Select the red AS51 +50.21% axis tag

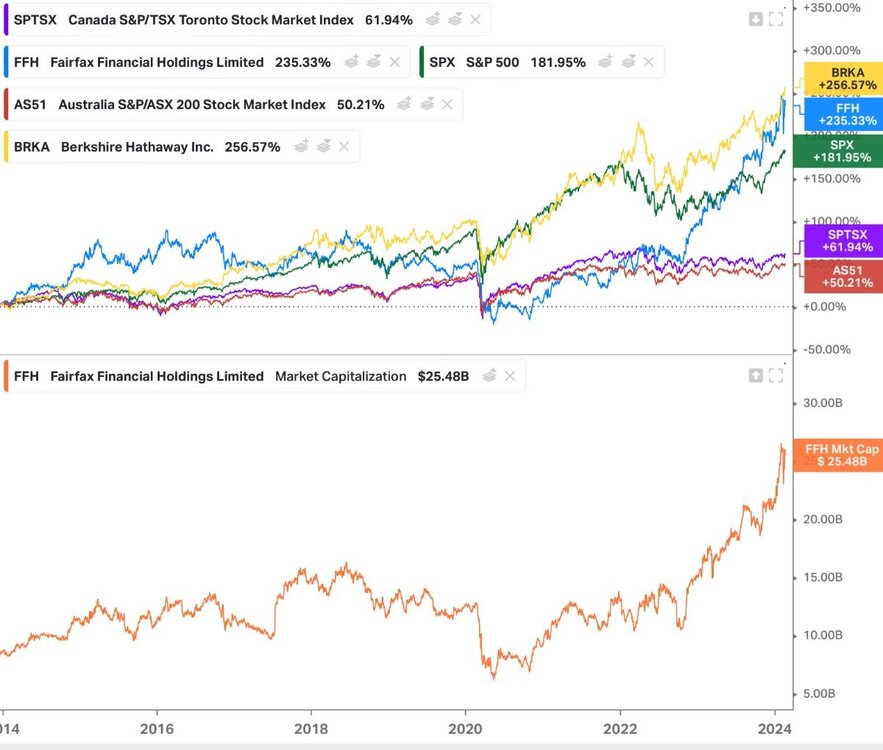pyautogui.click(x=843, y=276)
